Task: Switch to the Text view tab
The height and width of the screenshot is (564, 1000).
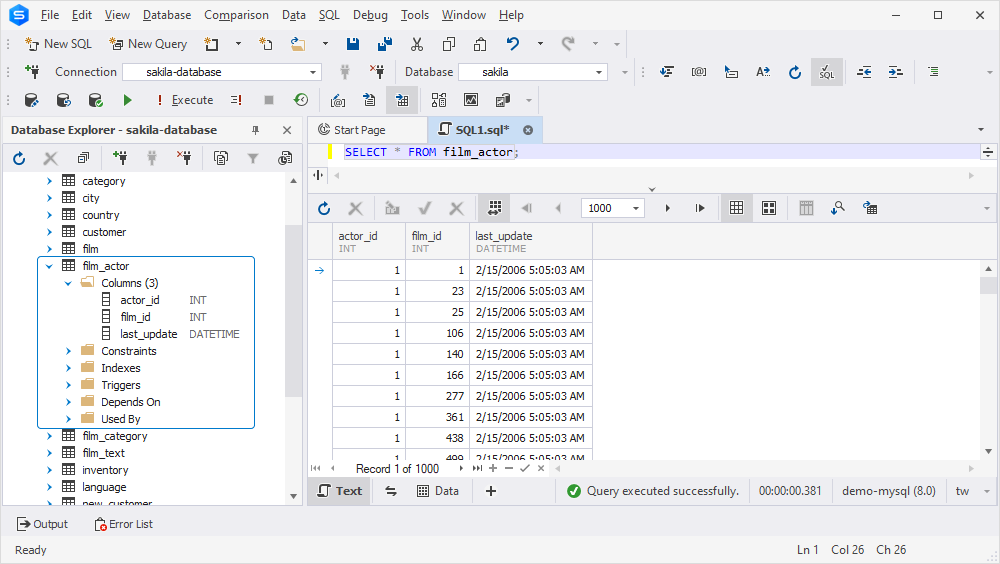Action: pyautogui.click(x=339, y=491)
